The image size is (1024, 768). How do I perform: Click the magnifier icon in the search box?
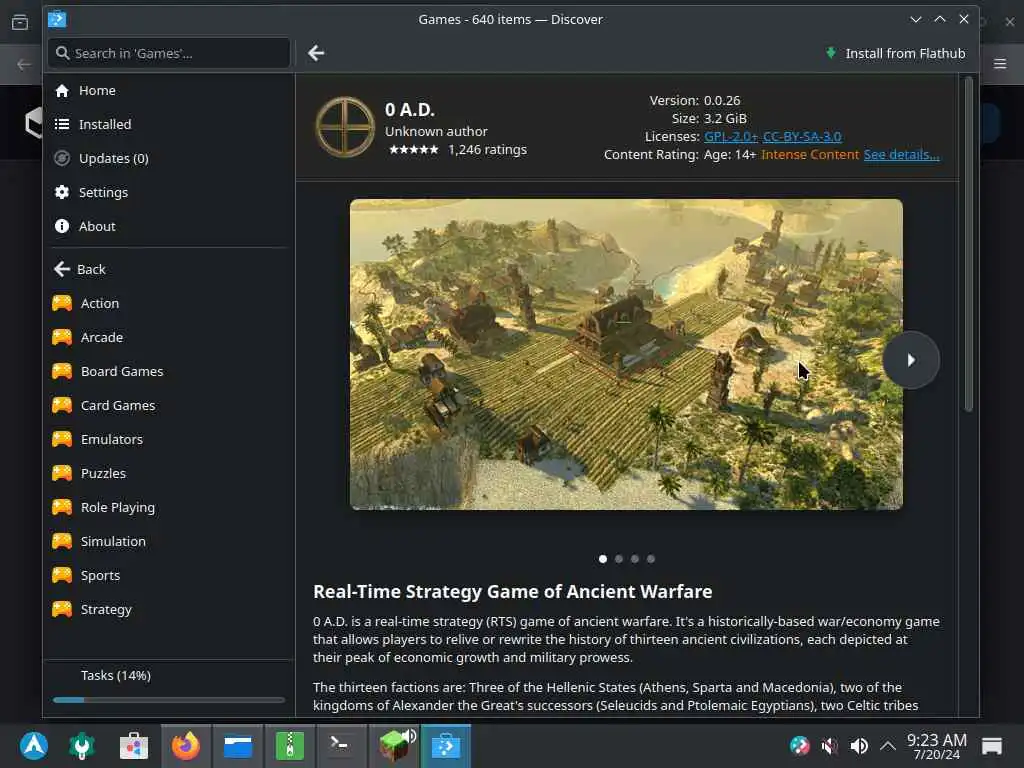pyautogui.click(x=63, y=53)
